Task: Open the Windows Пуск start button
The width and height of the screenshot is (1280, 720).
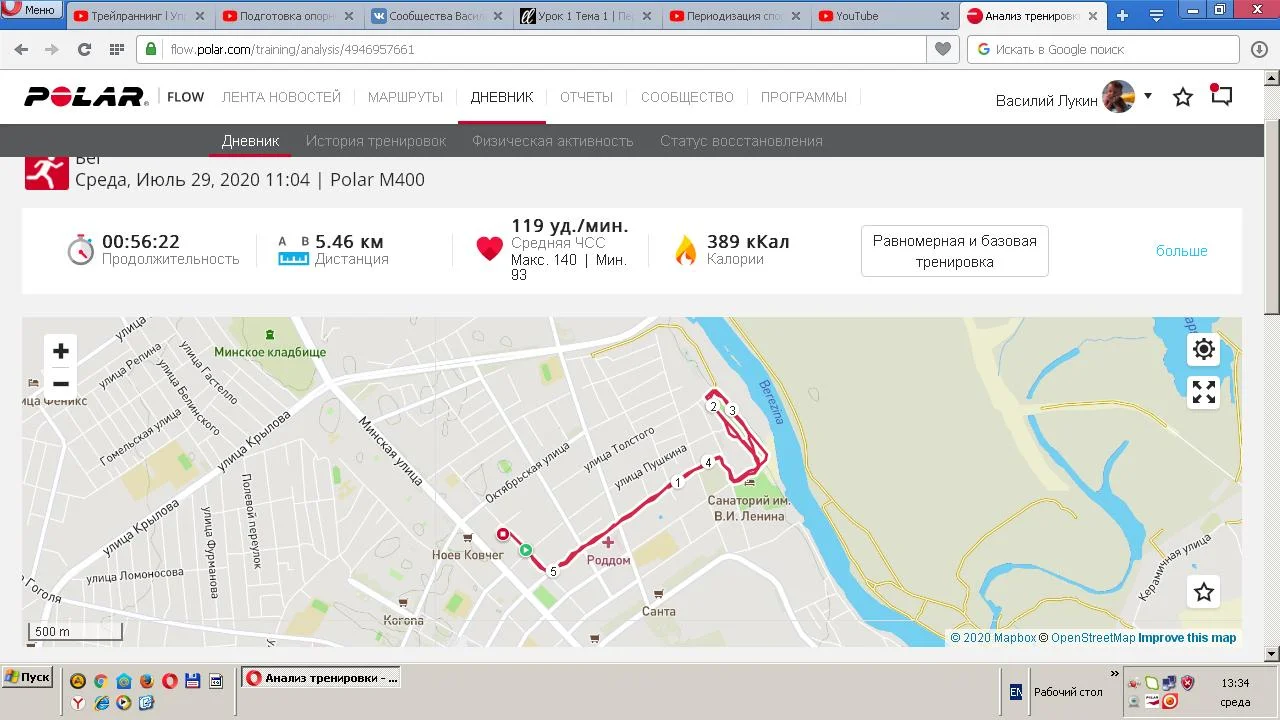Action: tap(27, 677)
